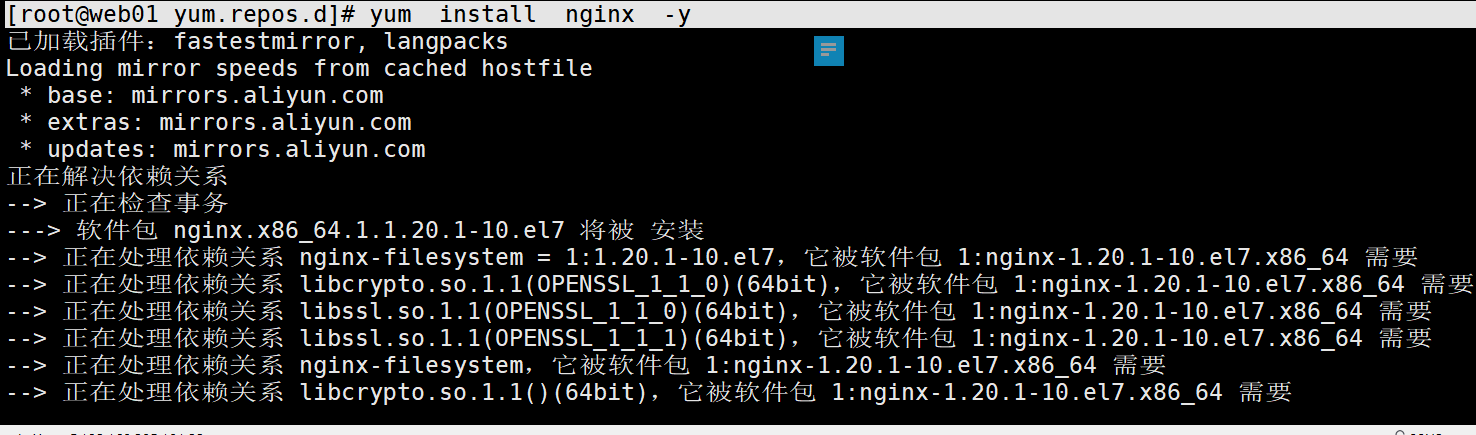
Task: Click the blue floating notes icon
Action: [829, 51]
